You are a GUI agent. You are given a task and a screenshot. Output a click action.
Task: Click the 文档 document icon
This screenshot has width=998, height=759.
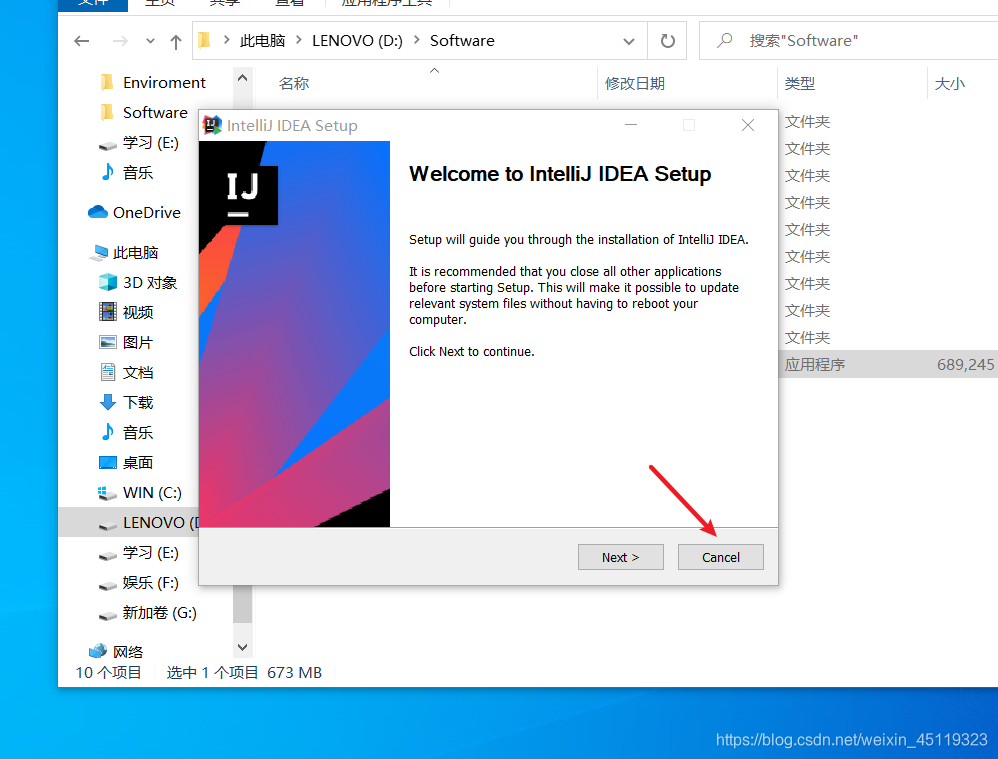point(108,372)
